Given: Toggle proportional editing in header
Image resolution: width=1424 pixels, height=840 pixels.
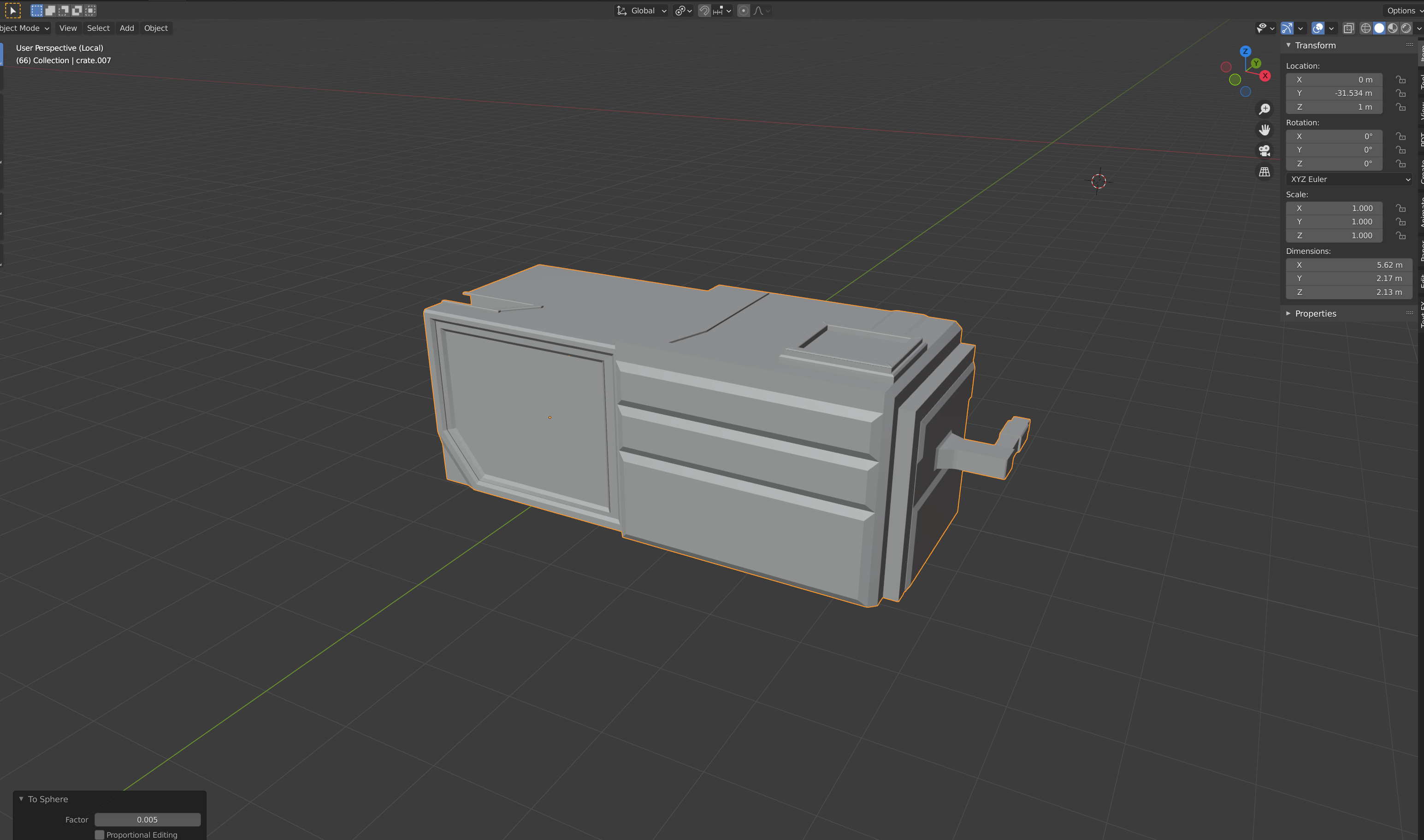Looking at the screenshot, I should [x=744, y=11].
